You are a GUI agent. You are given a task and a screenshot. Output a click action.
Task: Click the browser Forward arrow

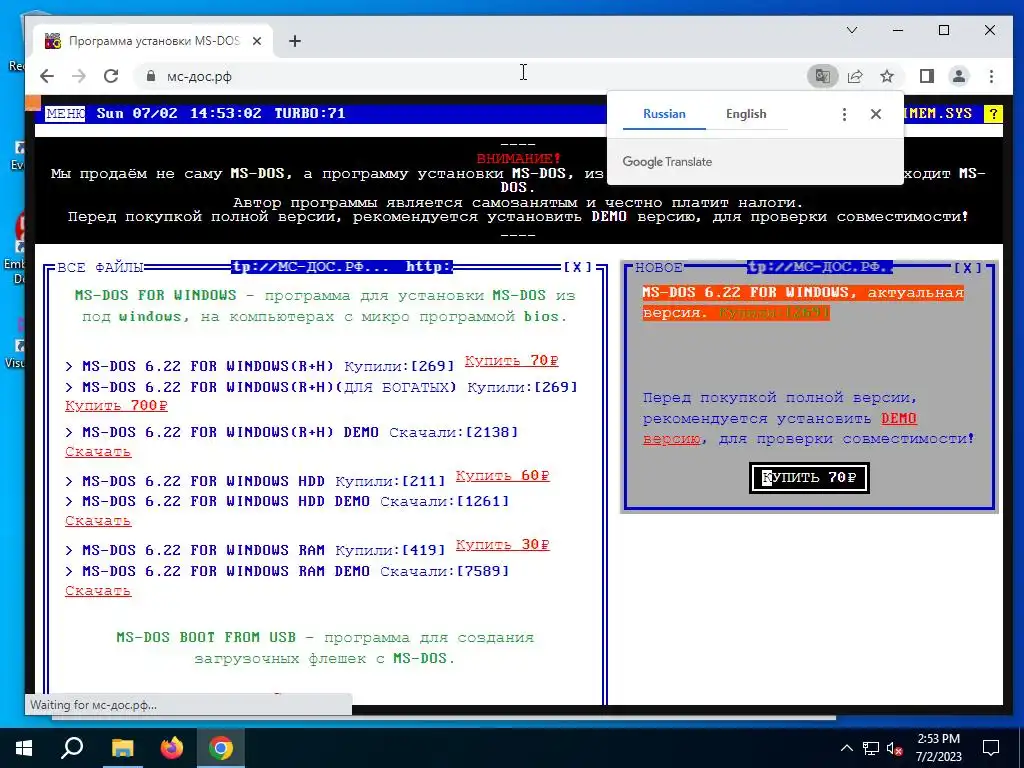[79, 76]
